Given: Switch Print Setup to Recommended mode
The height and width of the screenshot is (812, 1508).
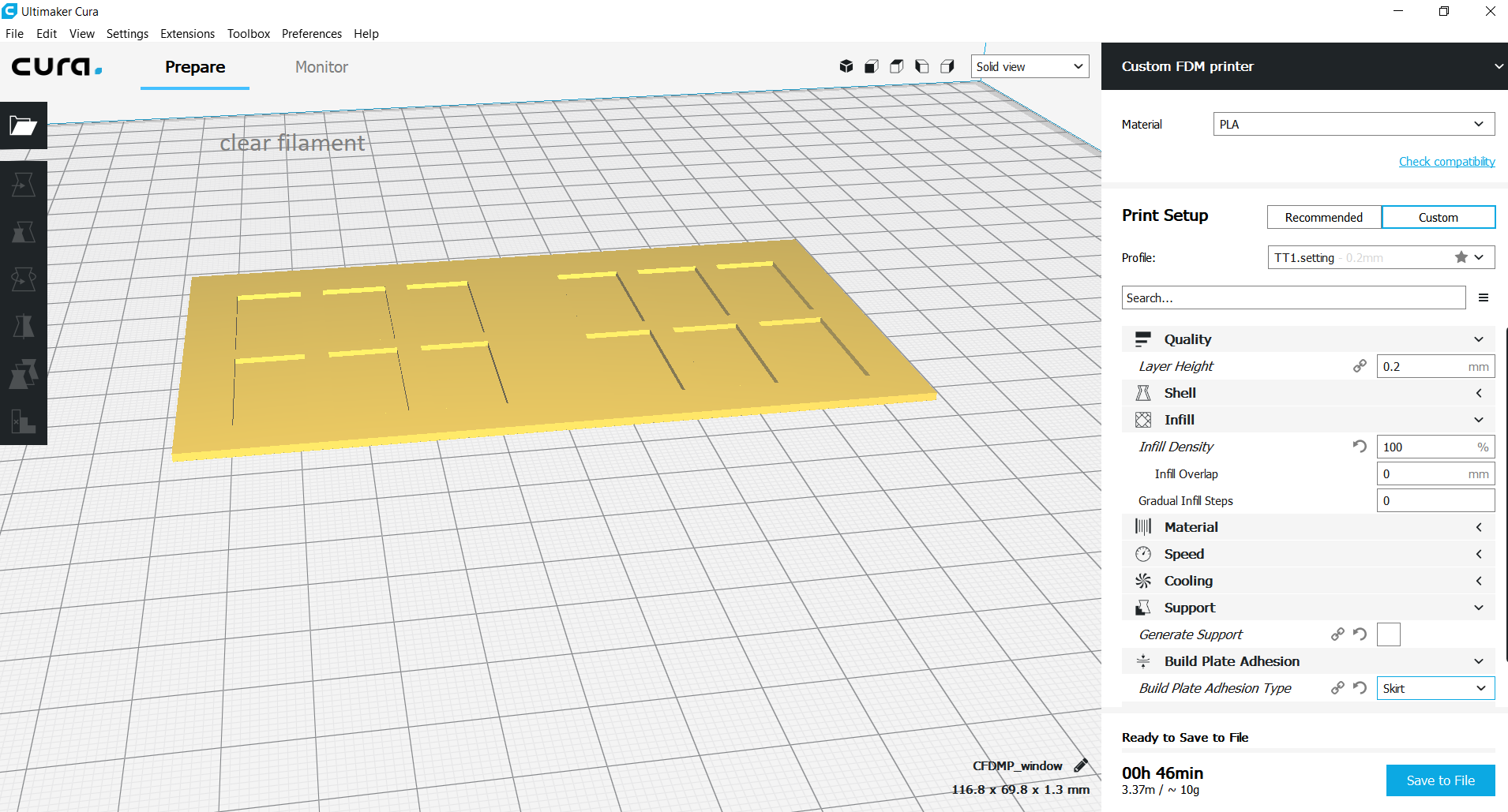Looking at the screenshot, I should click(x=1324, y=217).
